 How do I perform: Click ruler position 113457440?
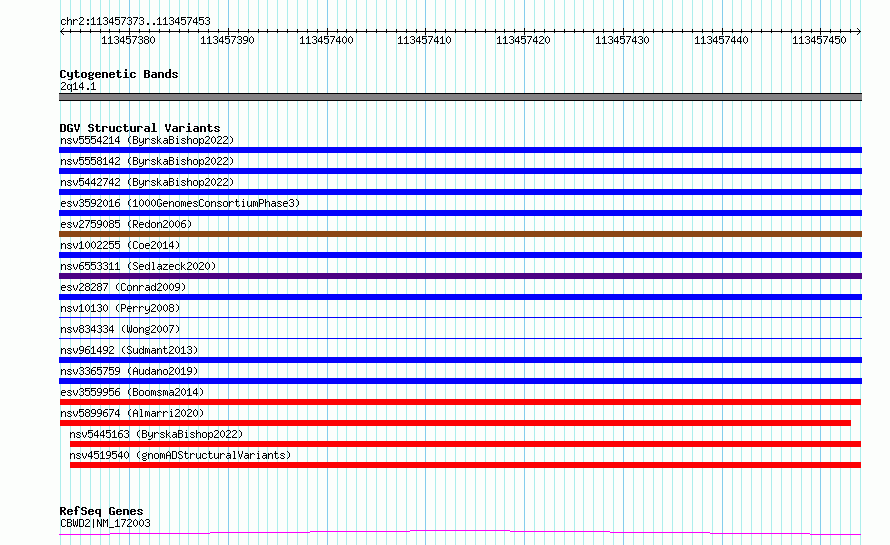pyautogui.click(x=721, y=40)
